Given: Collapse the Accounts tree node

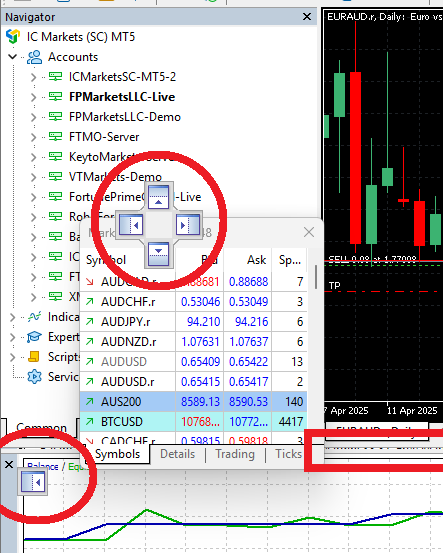Looking at the screenshot, I should pyautogui.click(x=13, y=56).
